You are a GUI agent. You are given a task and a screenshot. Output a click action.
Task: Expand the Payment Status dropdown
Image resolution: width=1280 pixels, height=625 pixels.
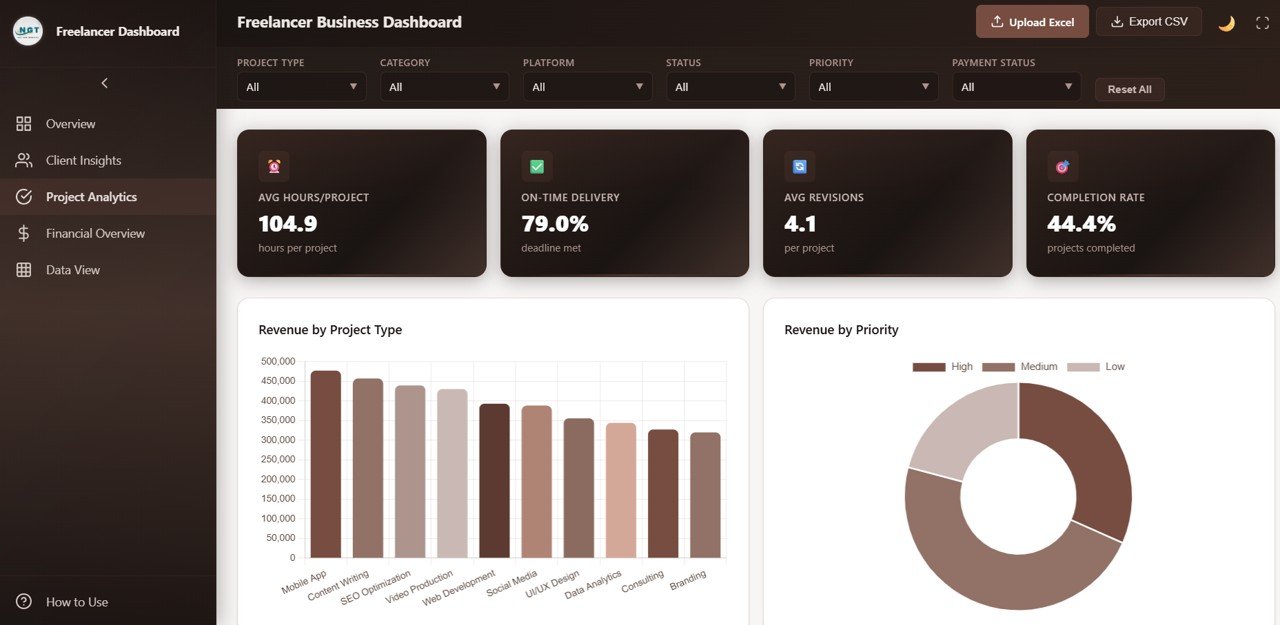(x=1016, y=86)
